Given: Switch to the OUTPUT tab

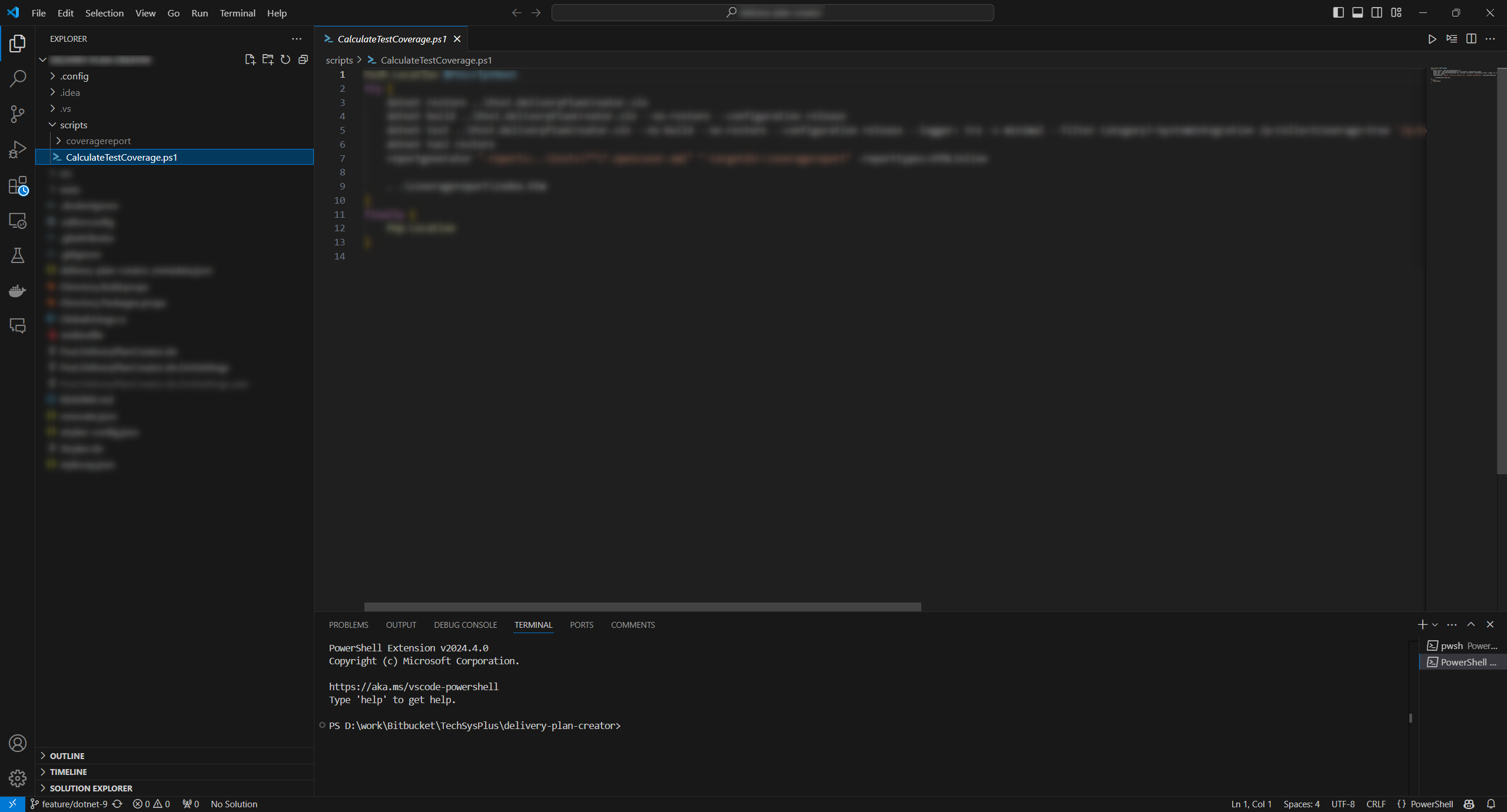Looking at the screenshot, I should click(x=401, y=625).
